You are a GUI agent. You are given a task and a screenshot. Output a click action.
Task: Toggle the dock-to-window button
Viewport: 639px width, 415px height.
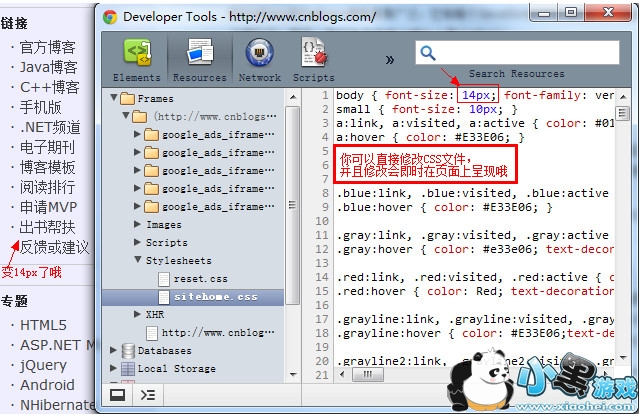117,395
